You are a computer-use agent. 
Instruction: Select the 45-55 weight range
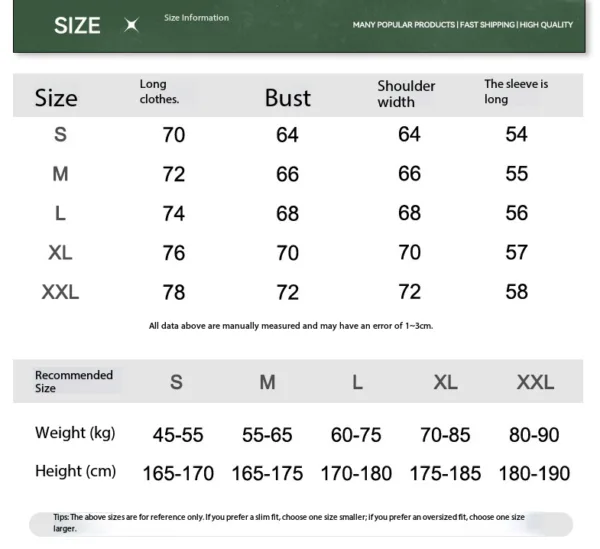point(177,435)
